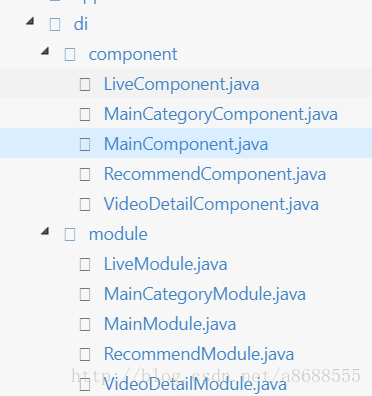This screenshot has height=396, width=372.
Task: Click the RecommendComponent.java file icon
Action: point(85,174)
